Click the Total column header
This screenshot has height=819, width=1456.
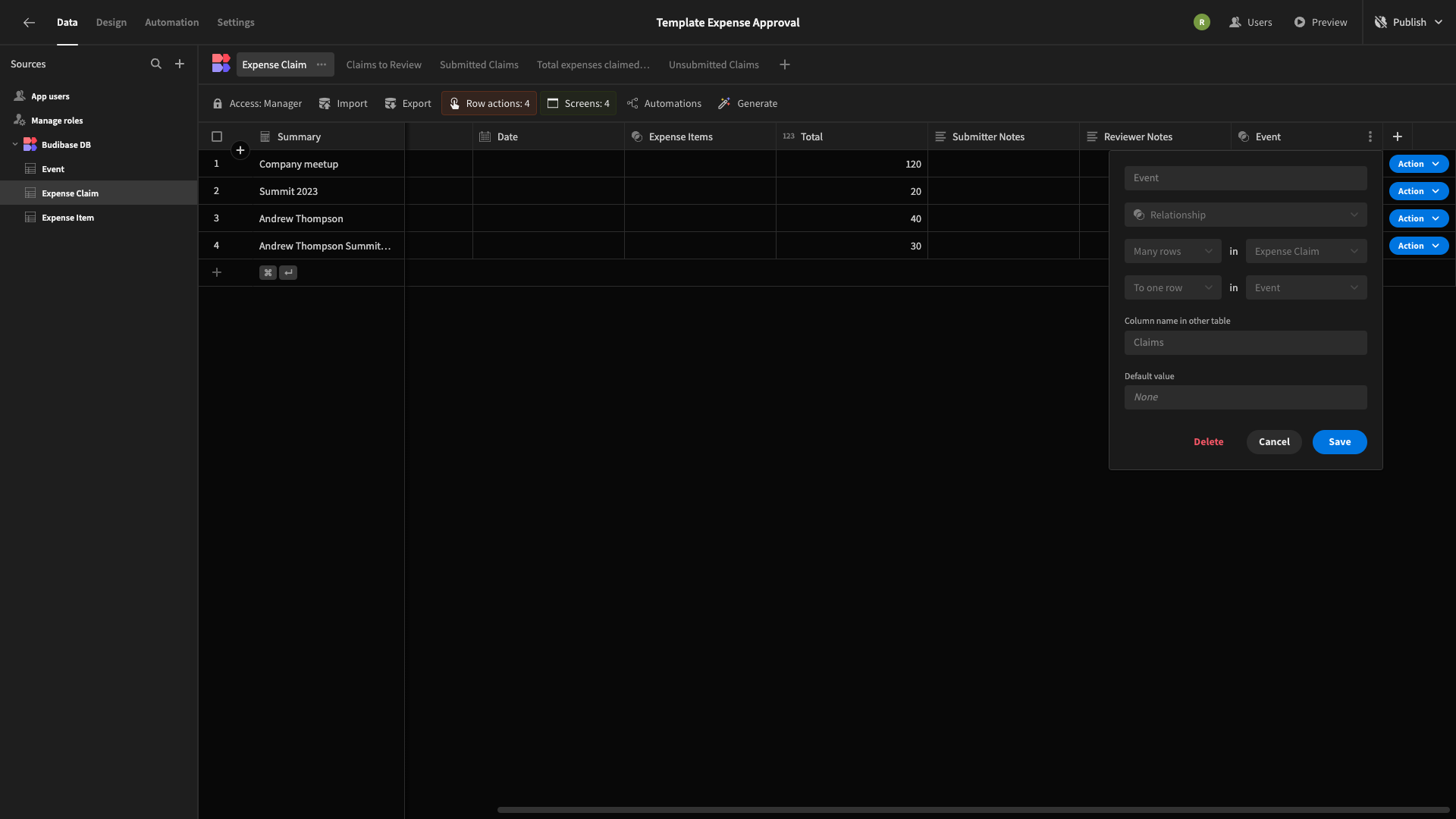coord(852,137)
